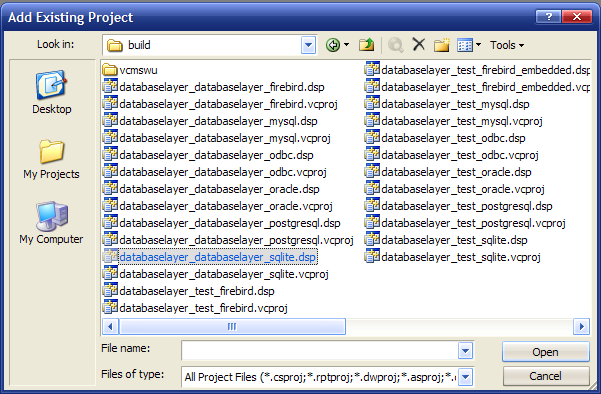Click the Help question mark button
The width and height of the screenshot is (601, 394).
[548, 16]
